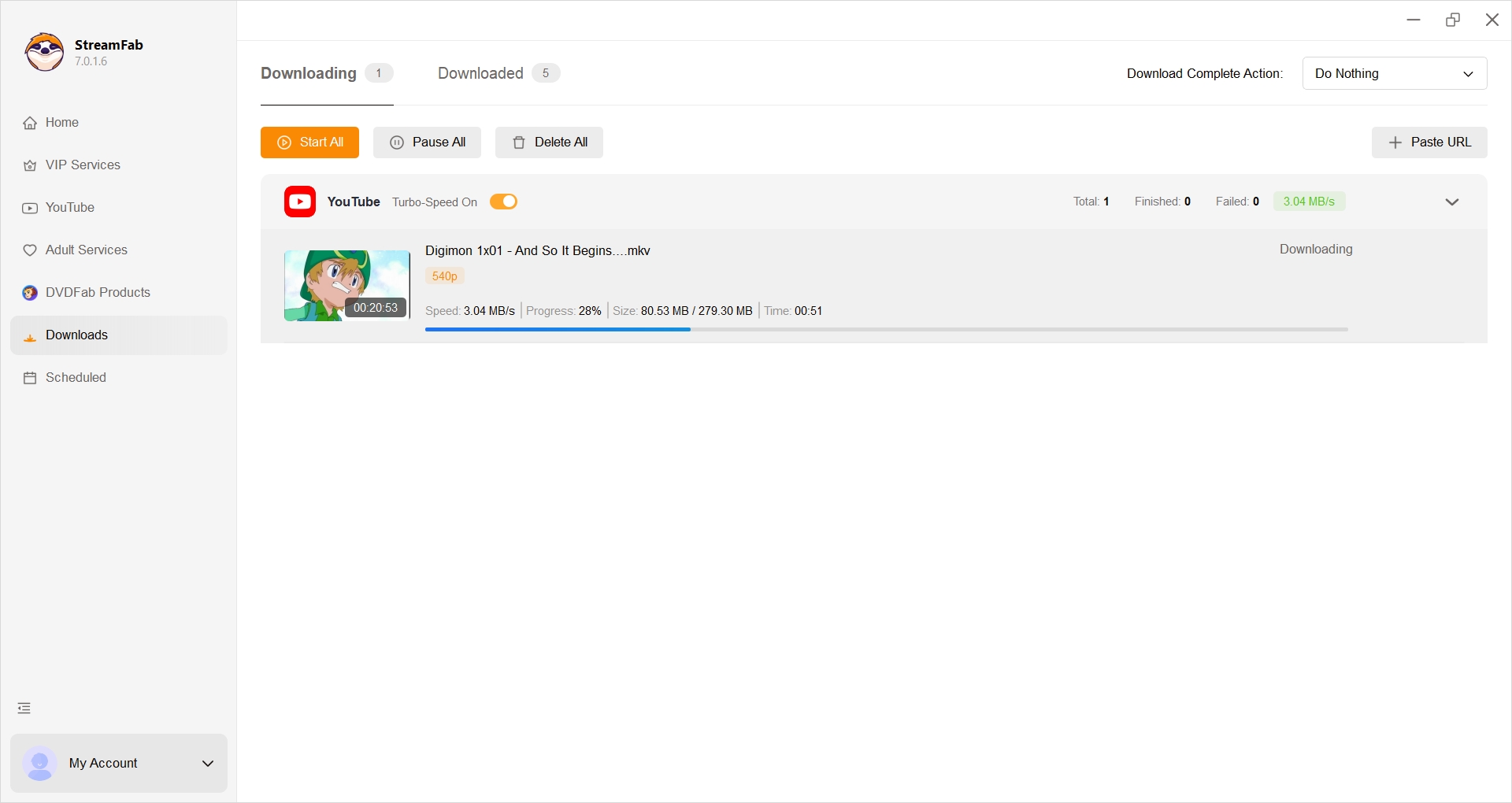Toggle Pause All for active downloads
Screen dimensions: 1512x803
(x=427, y=142)
